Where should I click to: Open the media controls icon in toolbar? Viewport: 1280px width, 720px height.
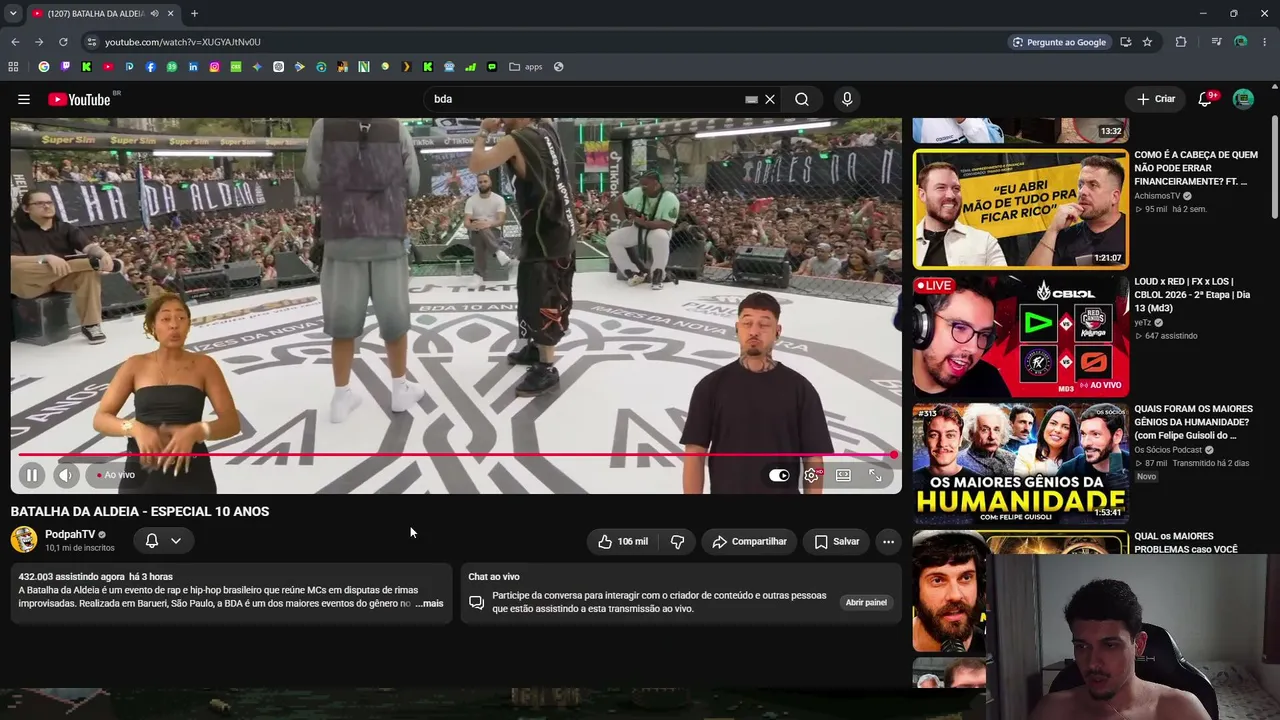pos(1216,42)
